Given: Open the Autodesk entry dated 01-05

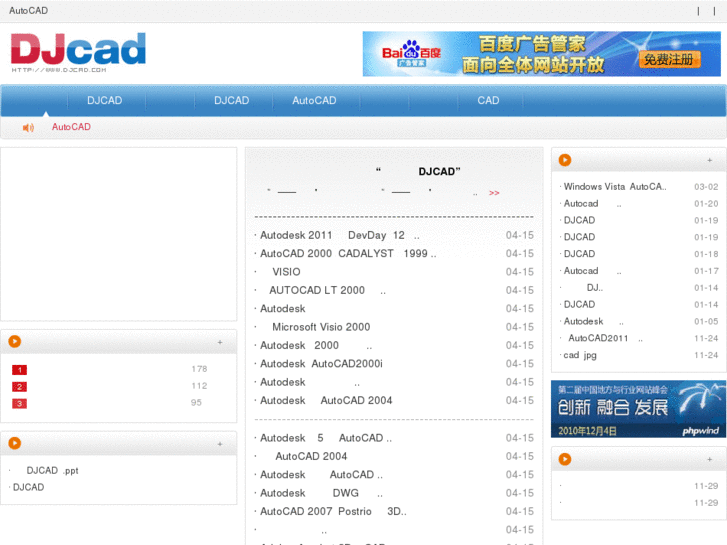Looking at the screenshot, I should (593, 321).
